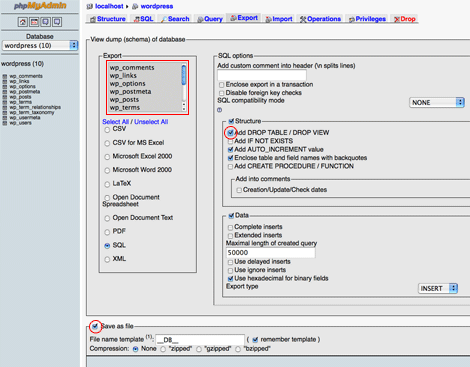The width and height of the screenshot is (470, 367).
Task: Choose PDF export format
Action: click(x=107, y=232)
